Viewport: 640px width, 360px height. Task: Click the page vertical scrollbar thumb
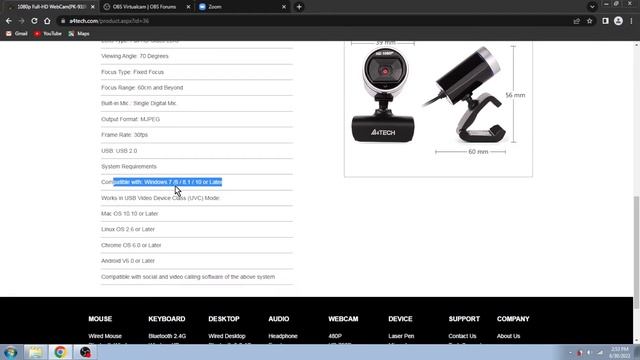point(636,252)
